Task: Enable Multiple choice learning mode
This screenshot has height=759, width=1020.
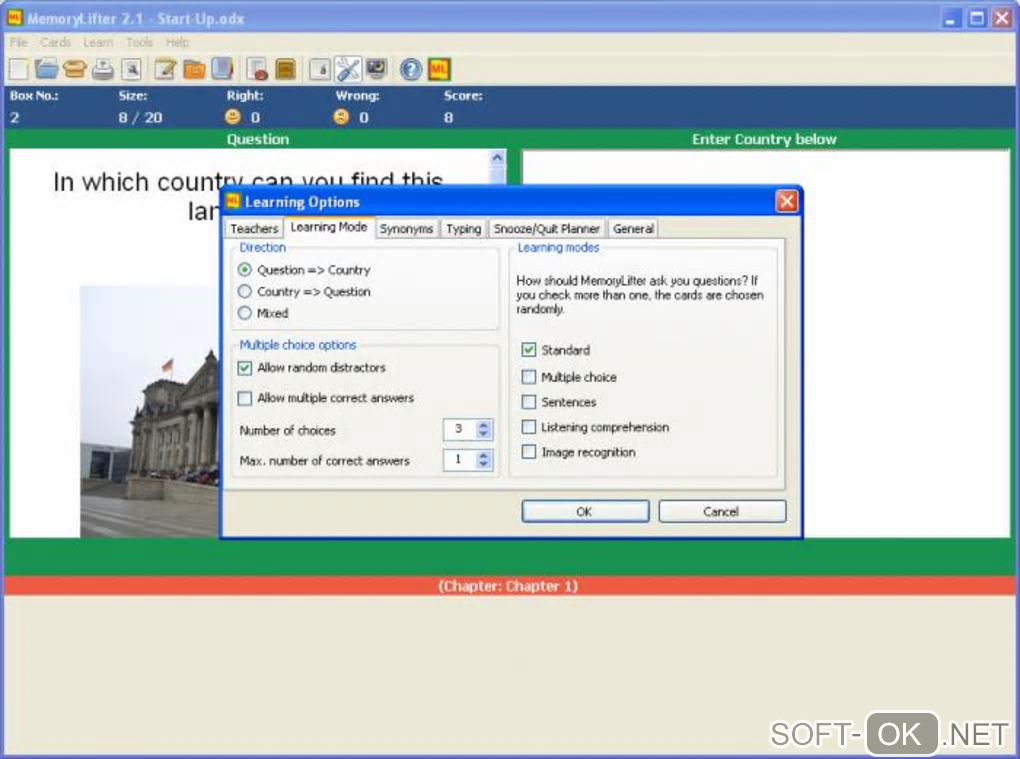Action: pyautogui.click(x=529, y=377)
